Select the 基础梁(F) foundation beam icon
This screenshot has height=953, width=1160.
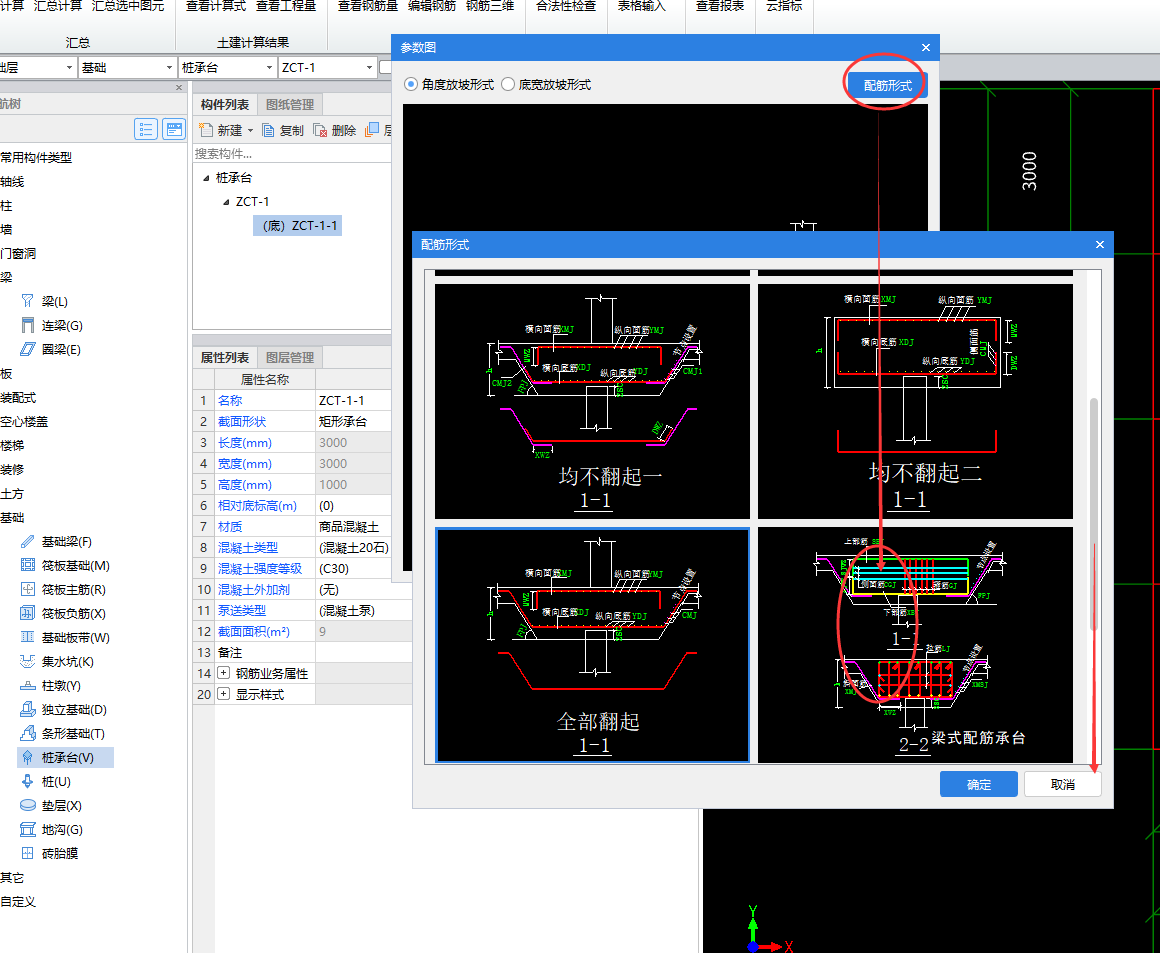coord(27,542)
